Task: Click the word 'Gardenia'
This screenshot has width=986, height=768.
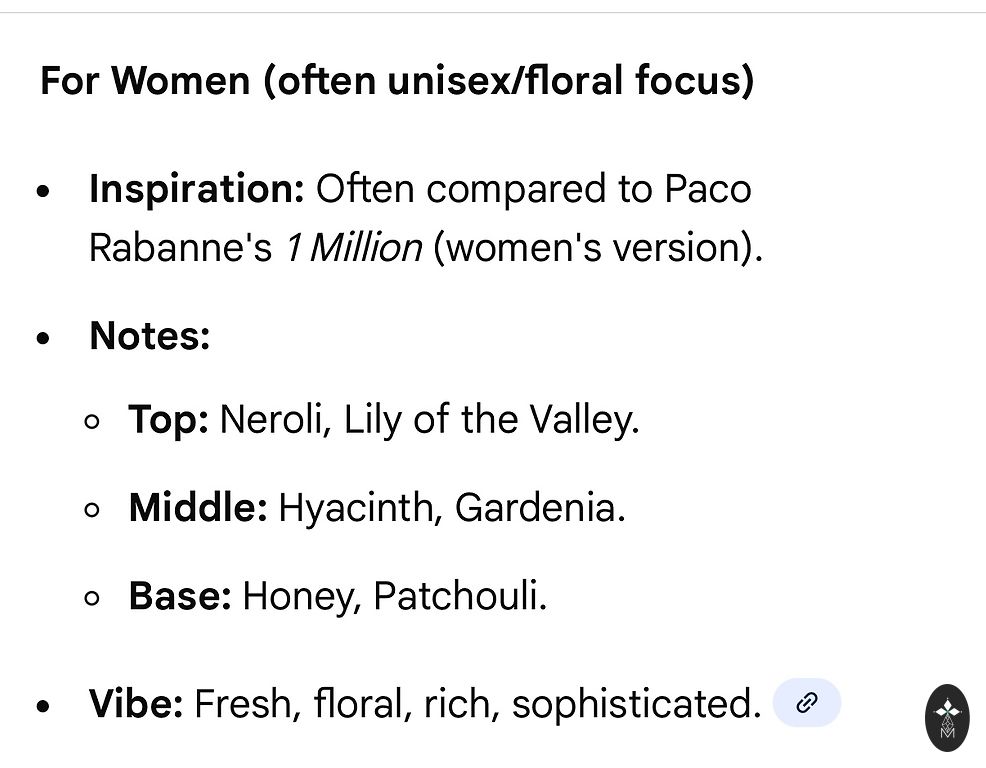Action: tap(538, 508)
